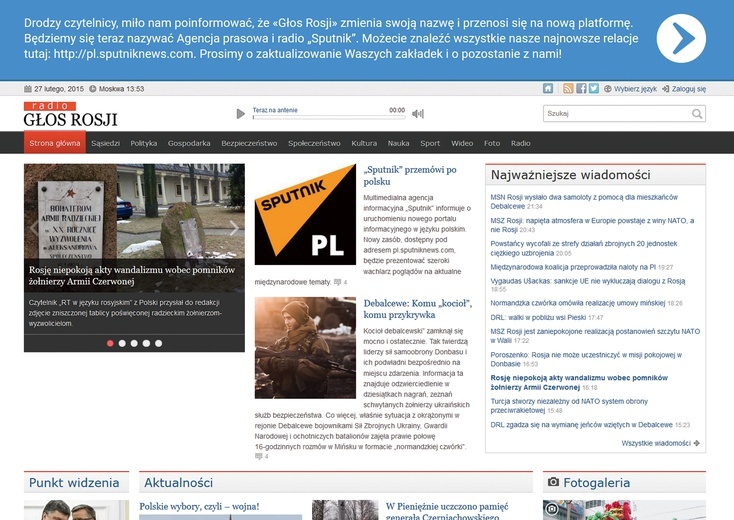
Task: Open news: MSZ Rosji jest zaniepokojone
Action: click(595, 336)
